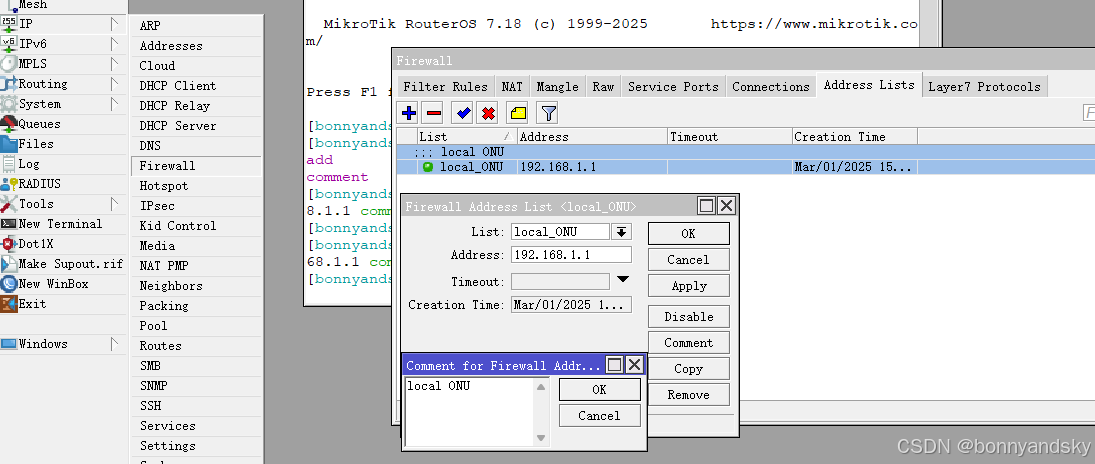Click the IPv6 menu icon
Screen dimensions: 1095x464
(9, 43)
